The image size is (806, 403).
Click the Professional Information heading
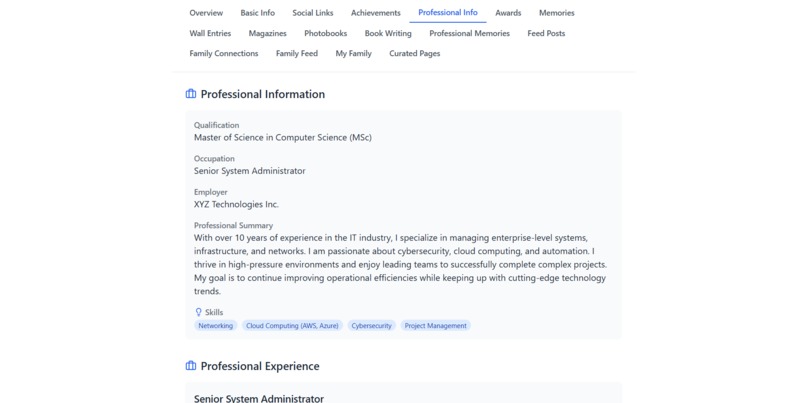tap(263, 94)
